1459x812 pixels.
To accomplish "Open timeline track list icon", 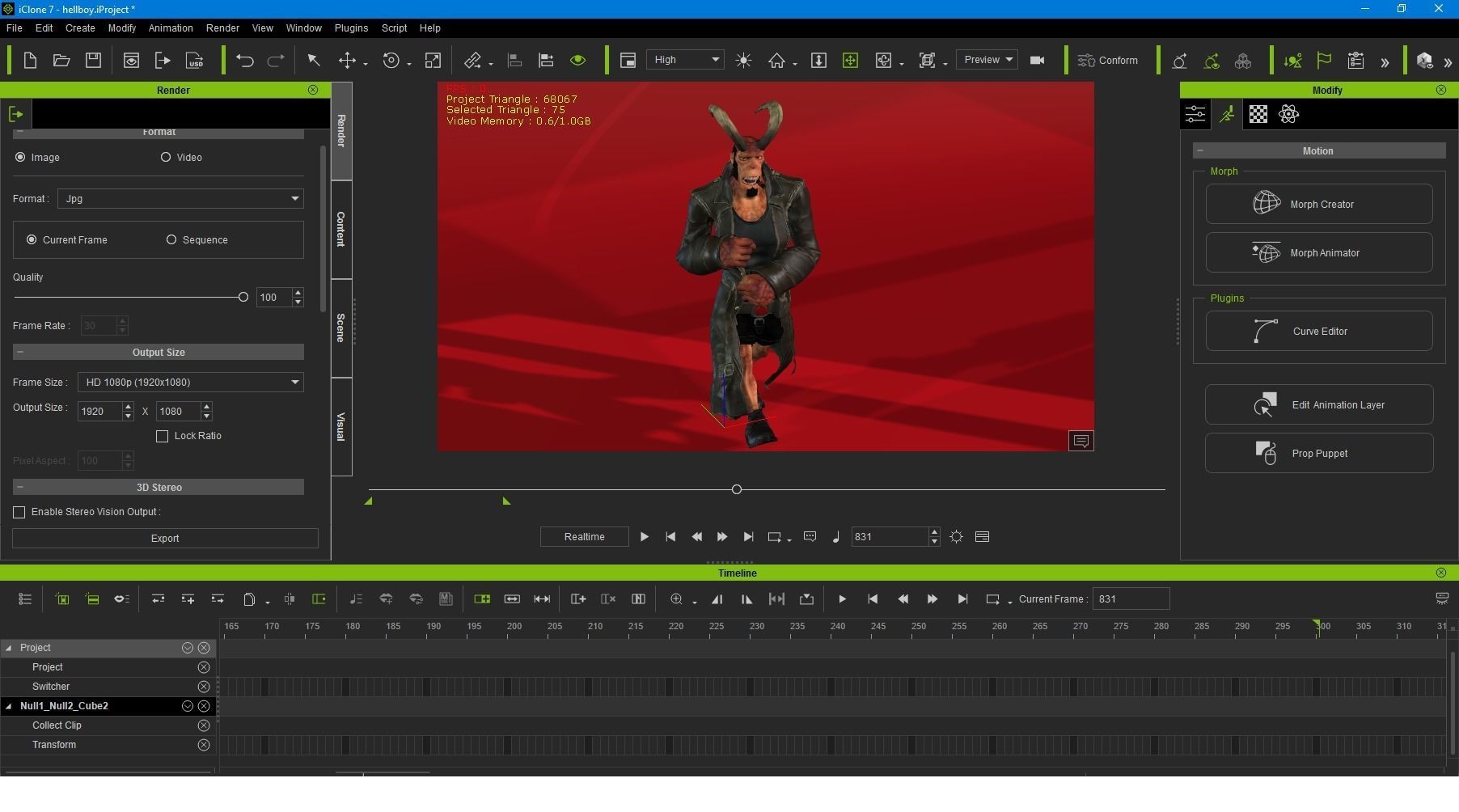I will click(25, 599).
